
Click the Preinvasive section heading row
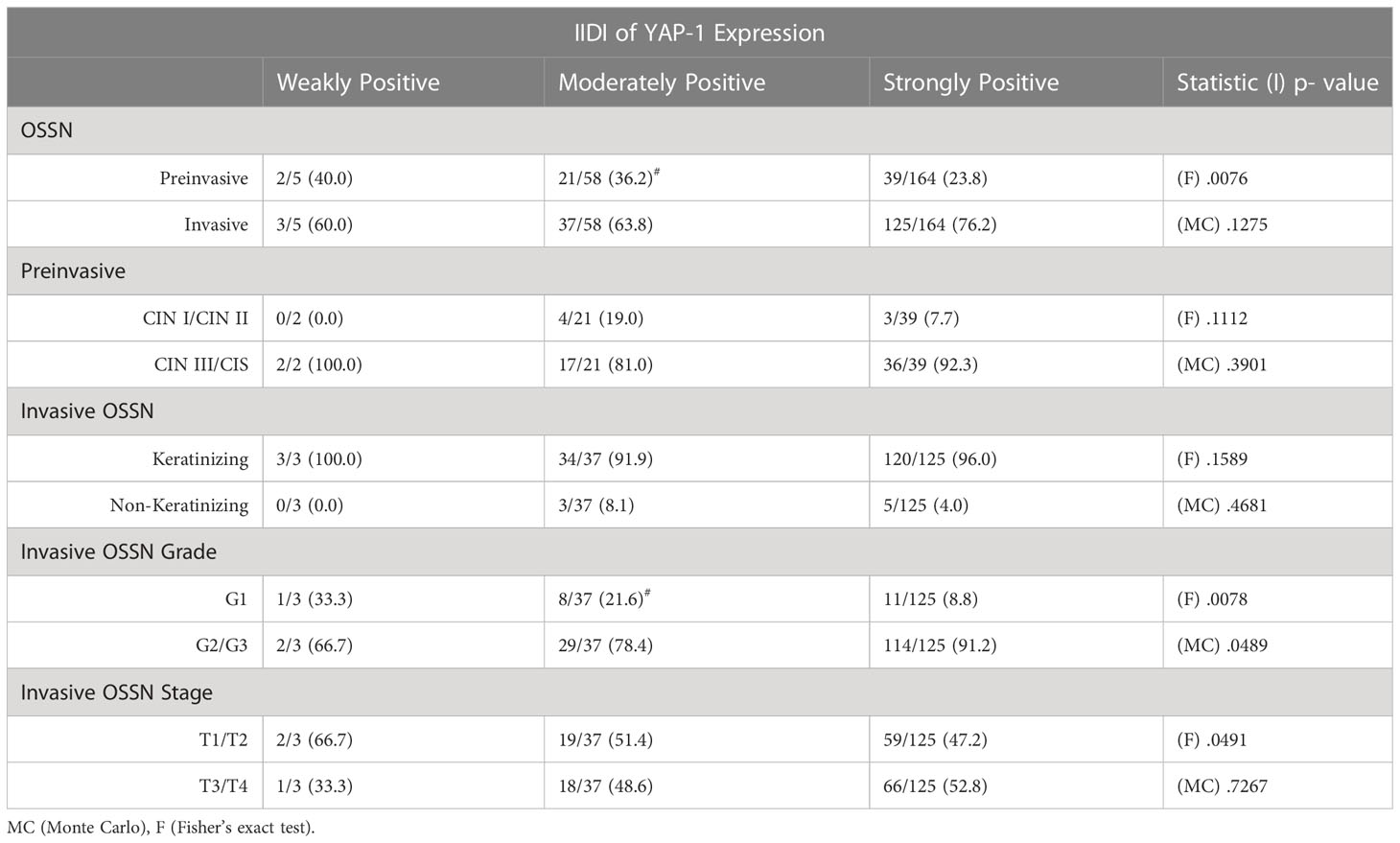(x=699, y=271)
